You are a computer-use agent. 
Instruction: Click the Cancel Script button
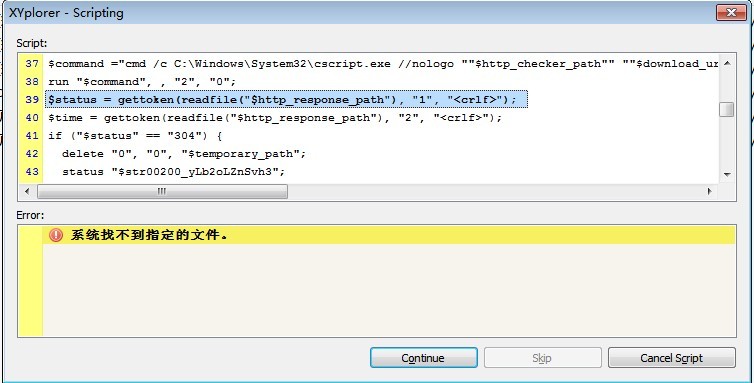672,357
